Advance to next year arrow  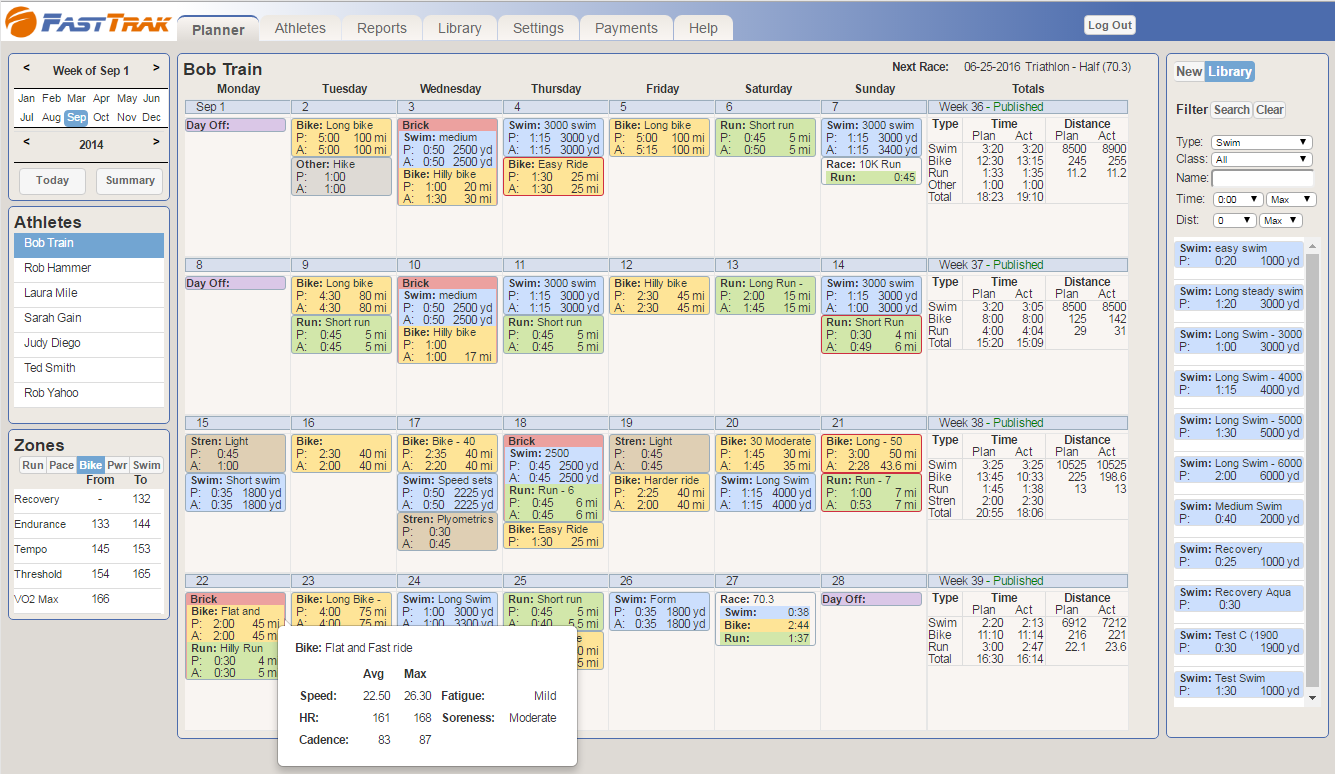click(156, 143)
